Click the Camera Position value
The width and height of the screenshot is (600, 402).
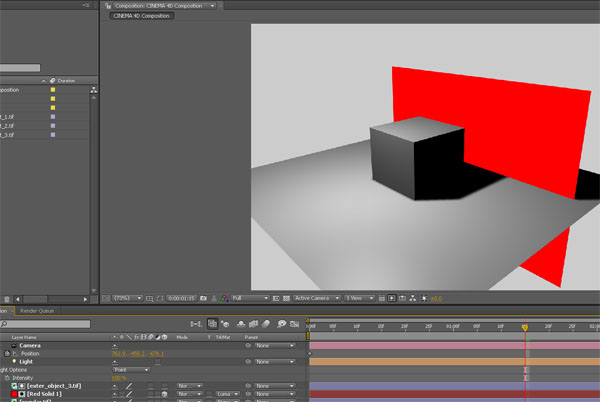tap(138, 353)
